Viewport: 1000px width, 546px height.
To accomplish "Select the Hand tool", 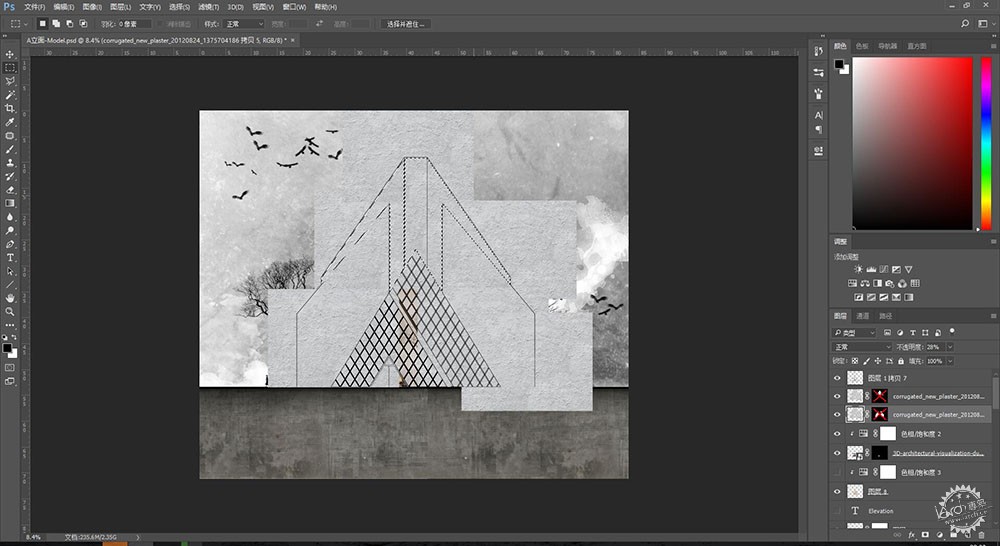I will point(10,298).
